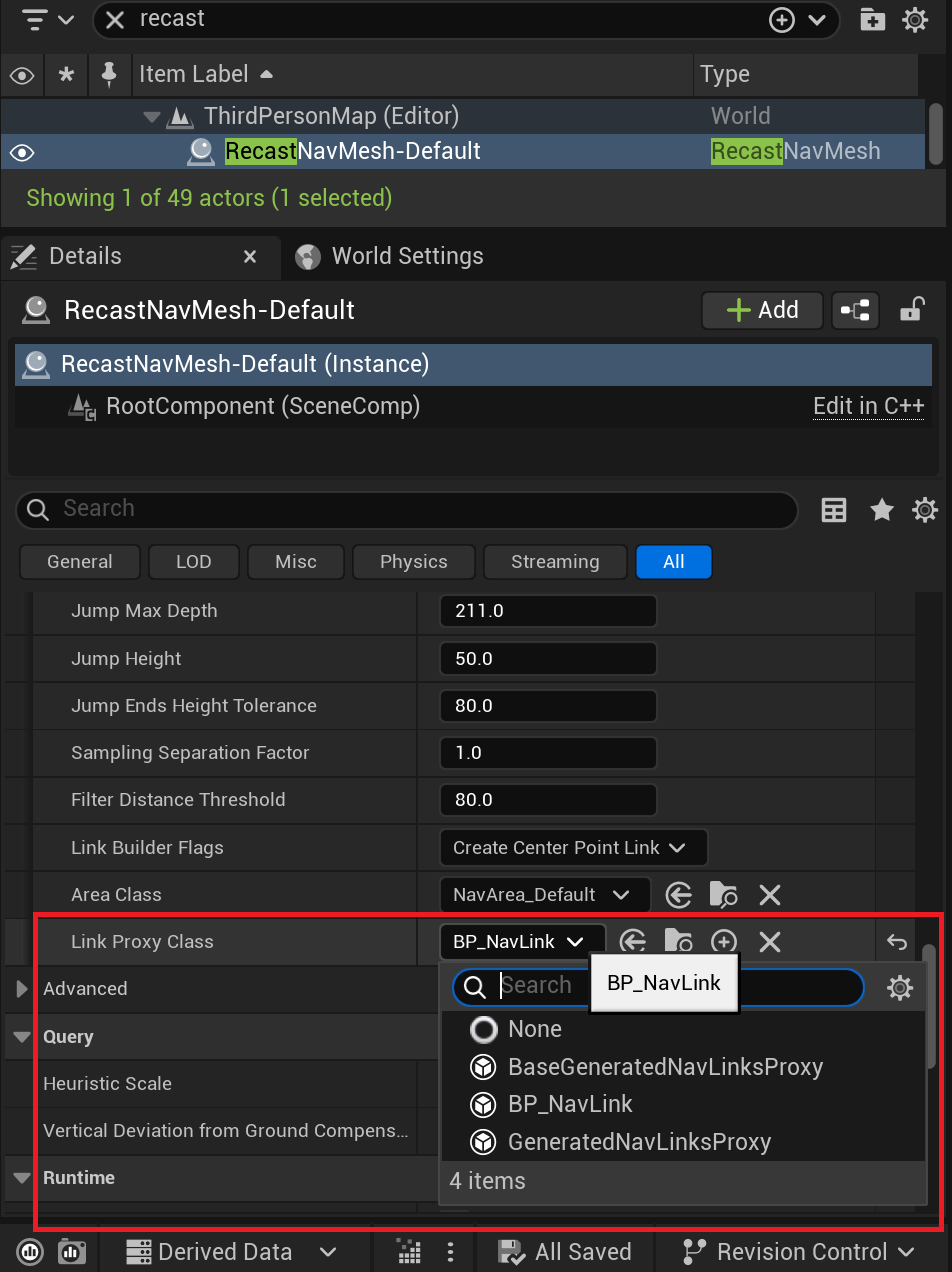
Task: Open Revision Control menu in status bar
Action: click(798, 1252)
